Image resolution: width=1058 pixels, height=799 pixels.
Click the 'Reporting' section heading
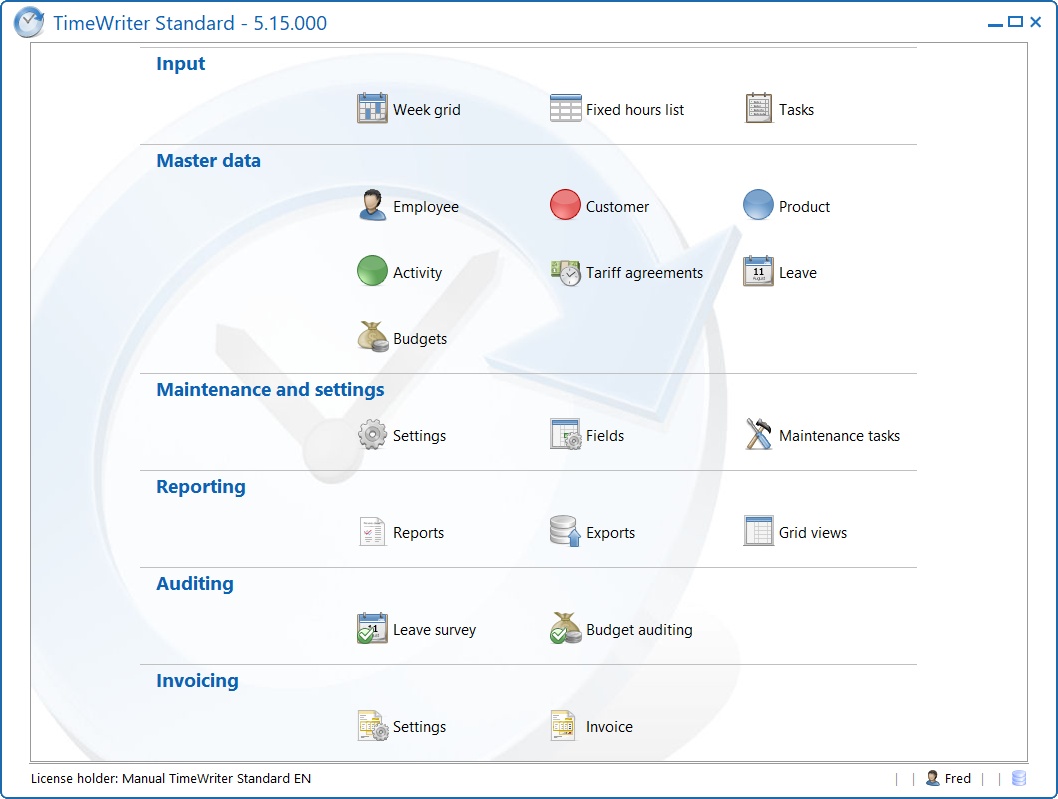[201, 487]
